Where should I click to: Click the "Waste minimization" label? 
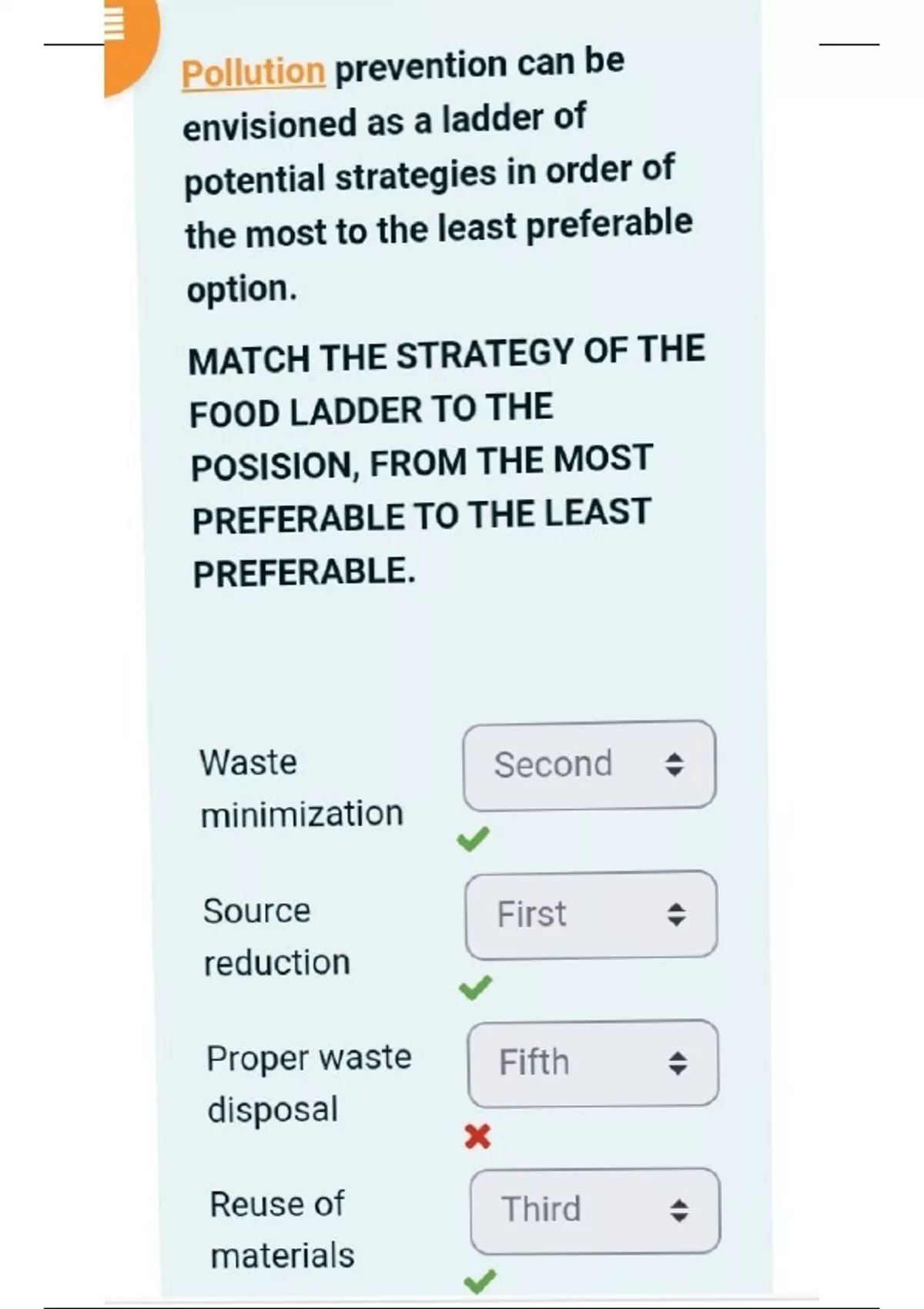click(x=300, y=788)
